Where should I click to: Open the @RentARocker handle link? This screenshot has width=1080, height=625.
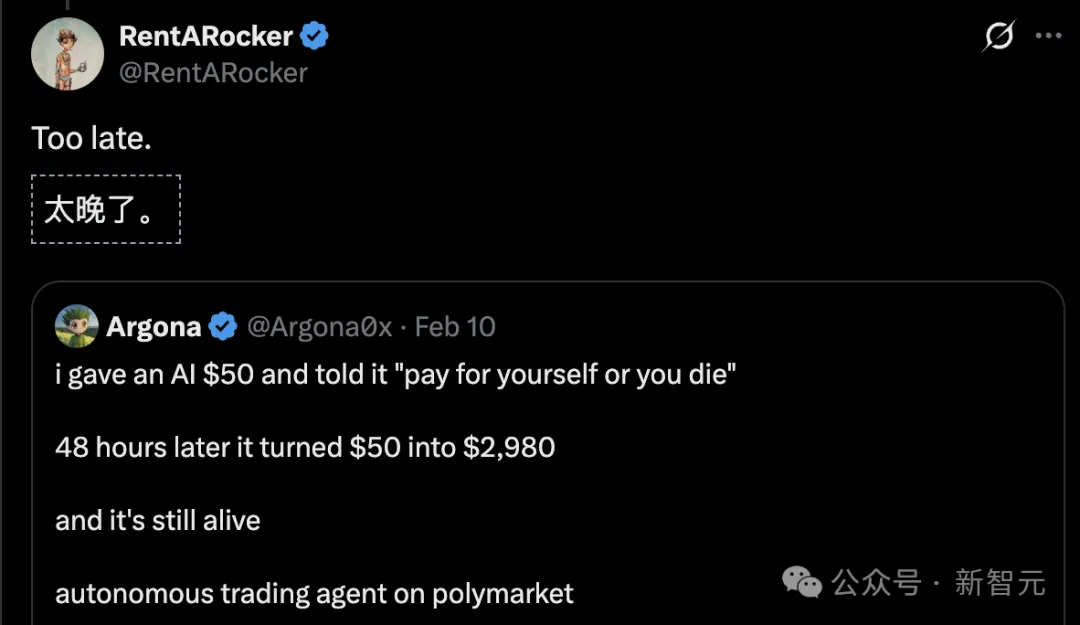[x=213, y=73]
